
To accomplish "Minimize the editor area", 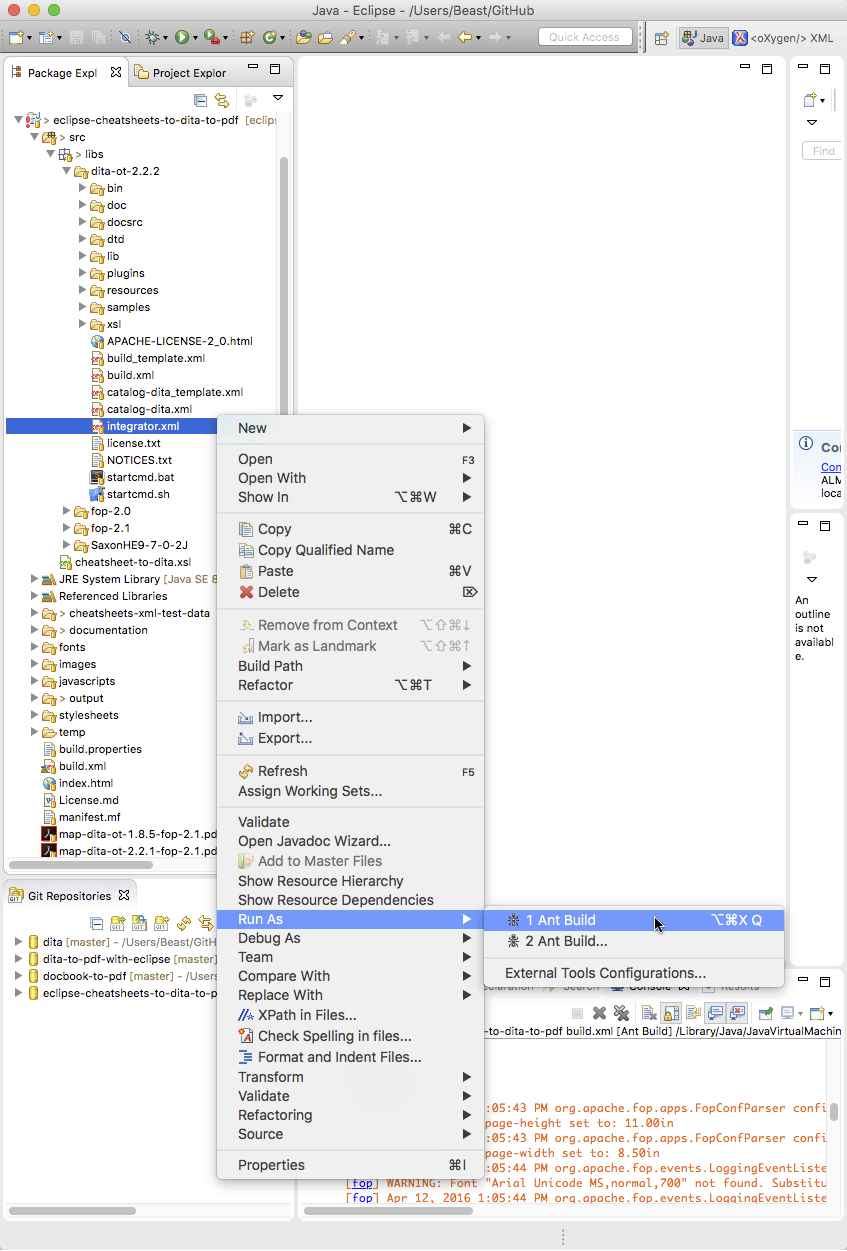I will 745,68.
